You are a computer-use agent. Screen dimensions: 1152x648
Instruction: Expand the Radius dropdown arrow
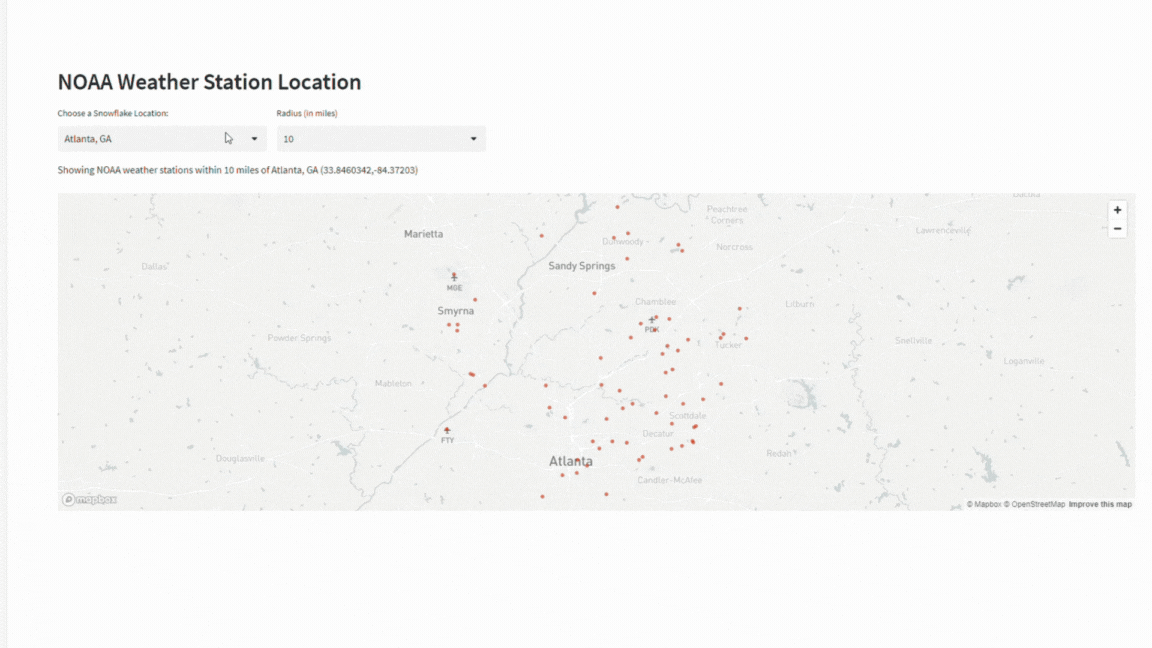(473, 139)
